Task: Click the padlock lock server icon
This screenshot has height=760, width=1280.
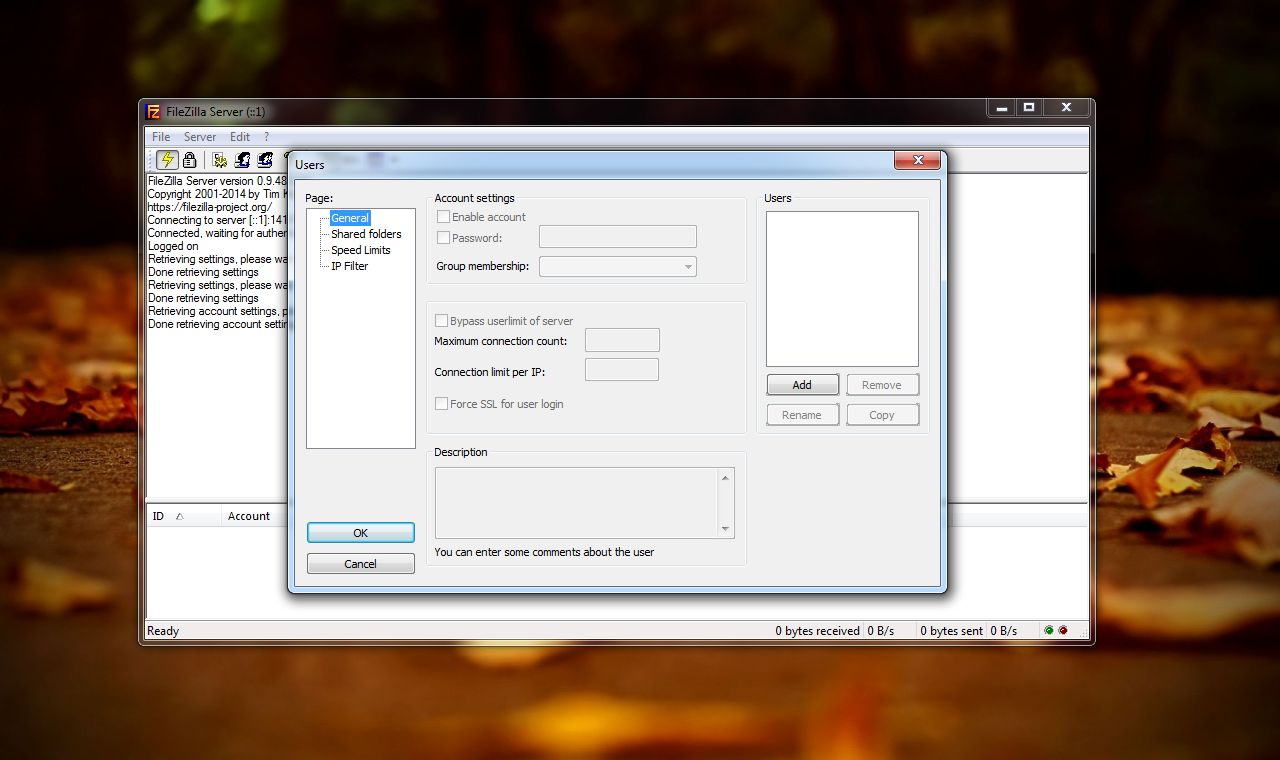Action: click(189, 160)
